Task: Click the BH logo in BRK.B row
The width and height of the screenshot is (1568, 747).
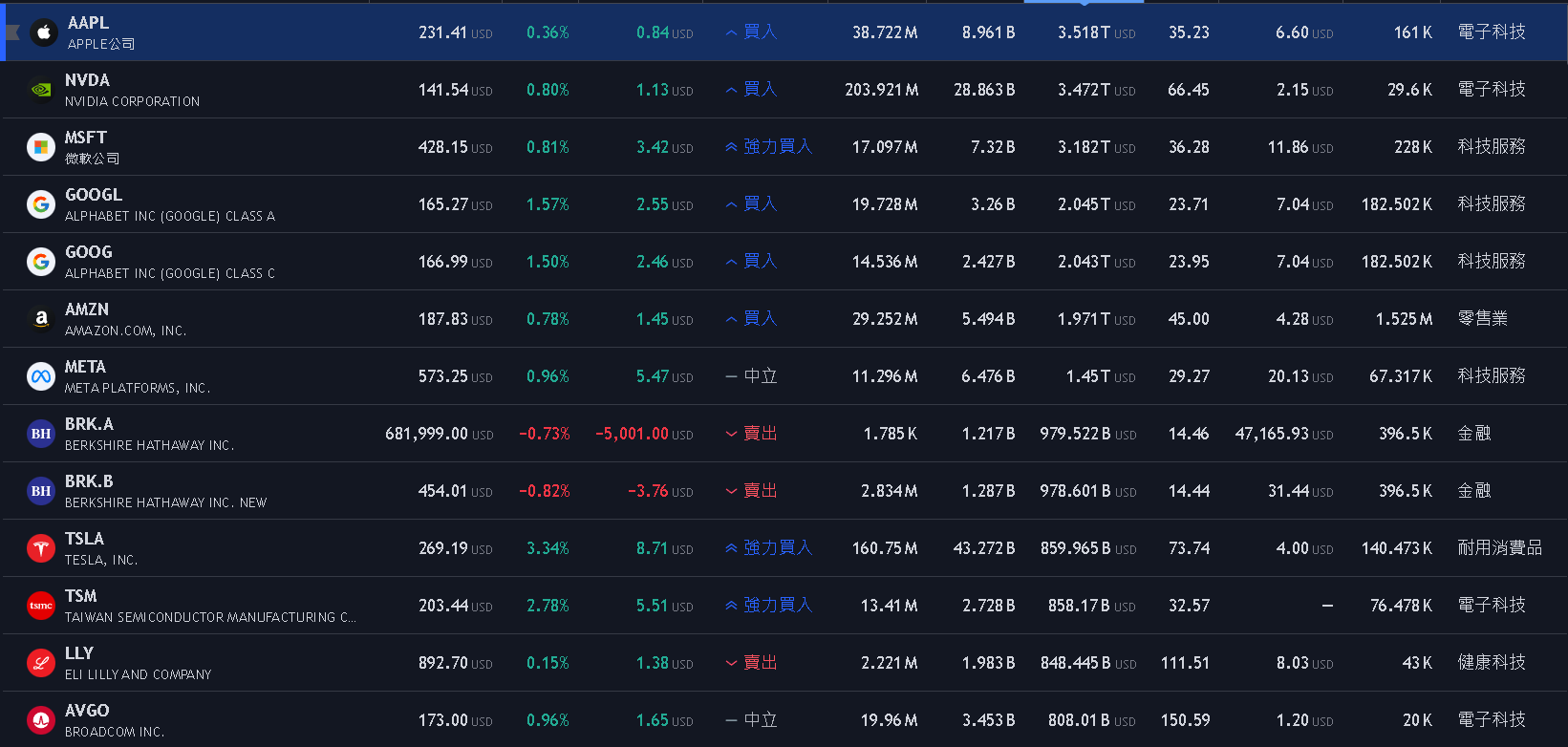Action: point(41,491)
